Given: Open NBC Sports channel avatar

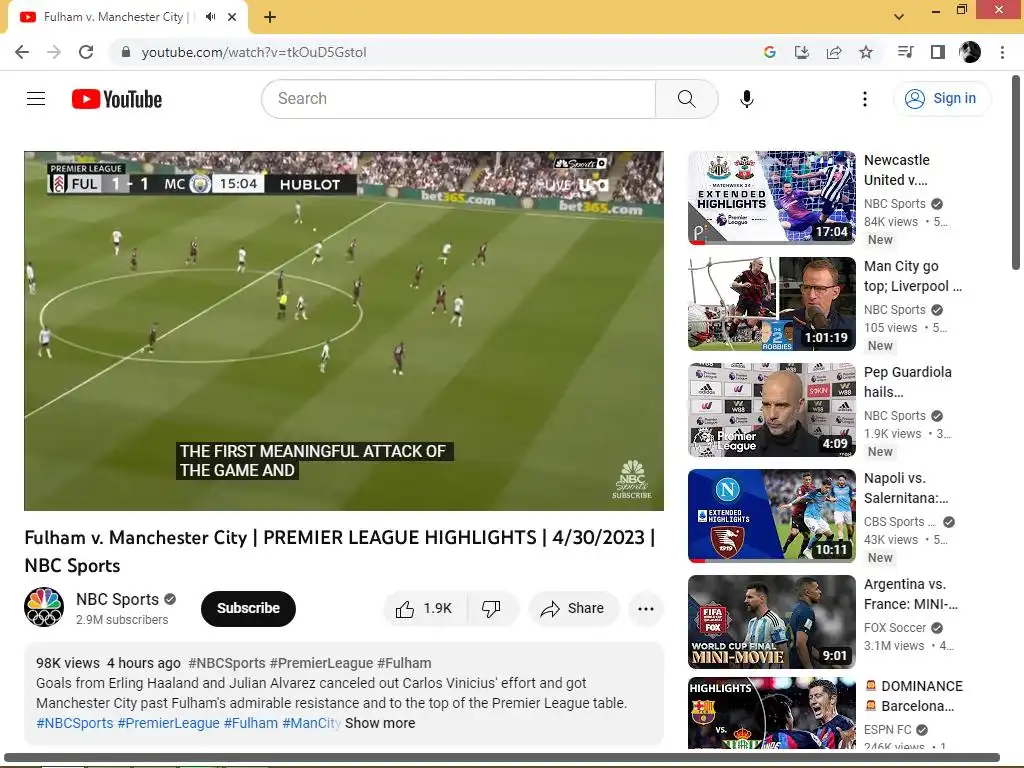Looking at the screenshot, I should [44, 607].
